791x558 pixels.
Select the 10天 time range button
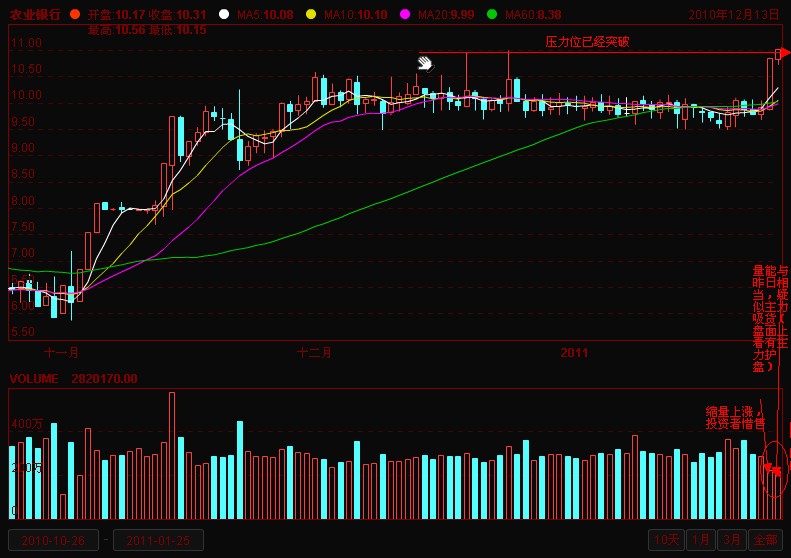[666, 540]
